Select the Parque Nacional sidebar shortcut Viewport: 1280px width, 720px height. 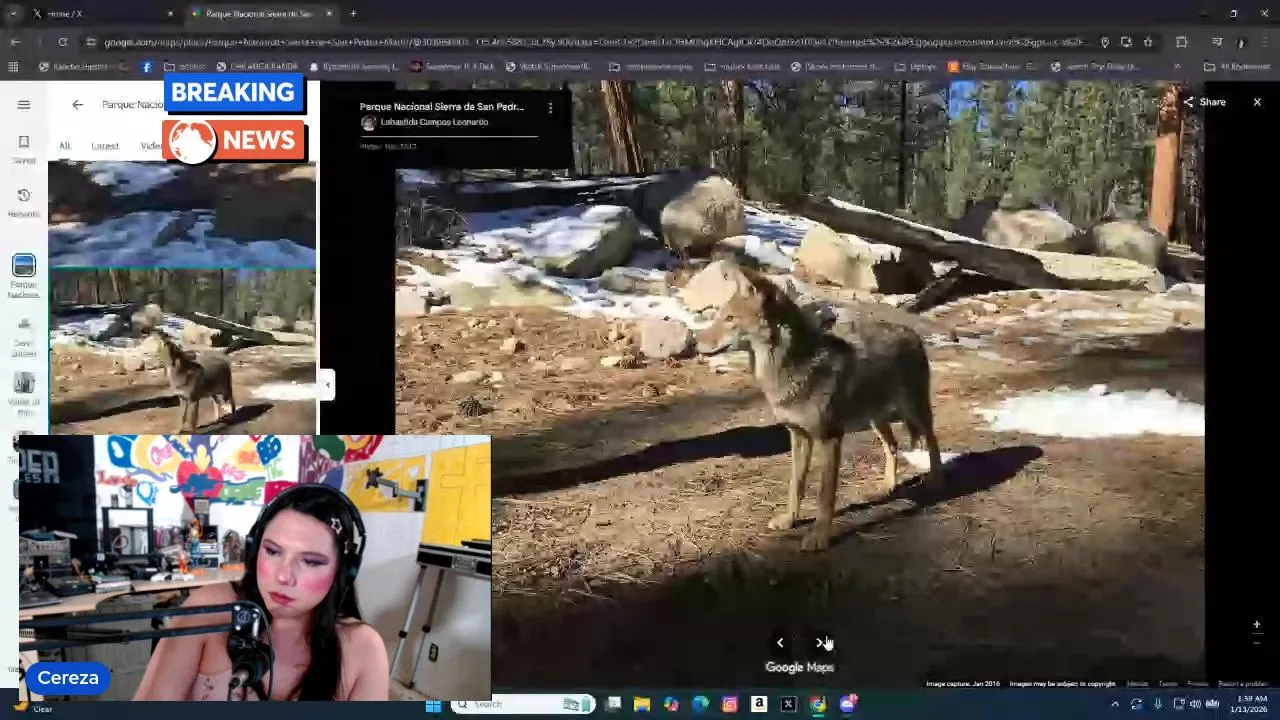24,276
